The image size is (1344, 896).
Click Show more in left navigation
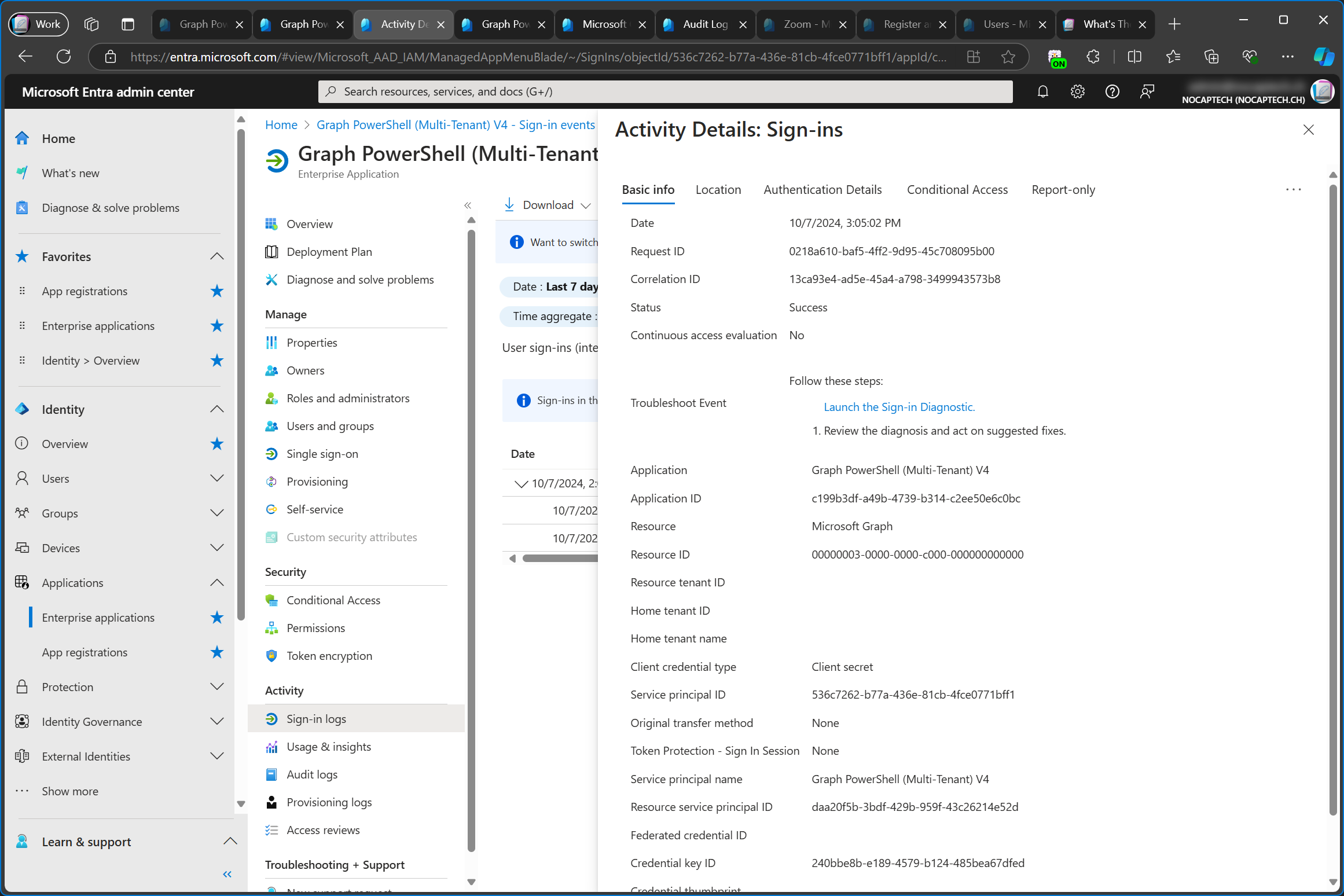[x=70, y=791]
